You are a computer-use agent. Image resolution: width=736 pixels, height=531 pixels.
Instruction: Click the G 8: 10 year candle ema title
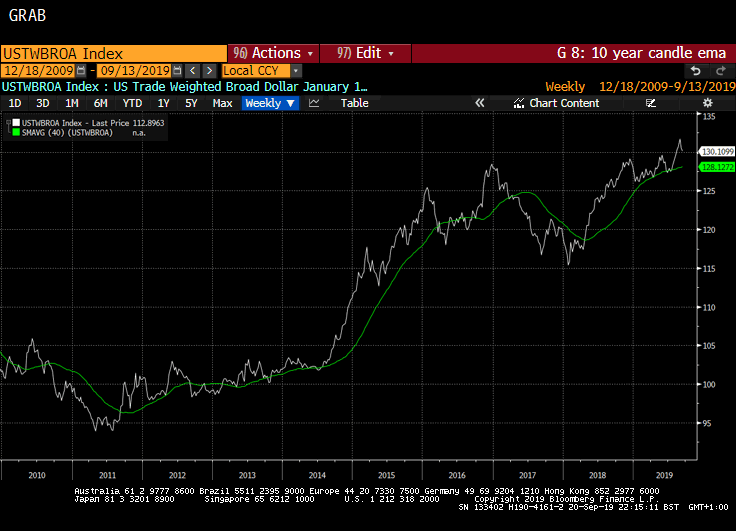[x=641, y=53]
